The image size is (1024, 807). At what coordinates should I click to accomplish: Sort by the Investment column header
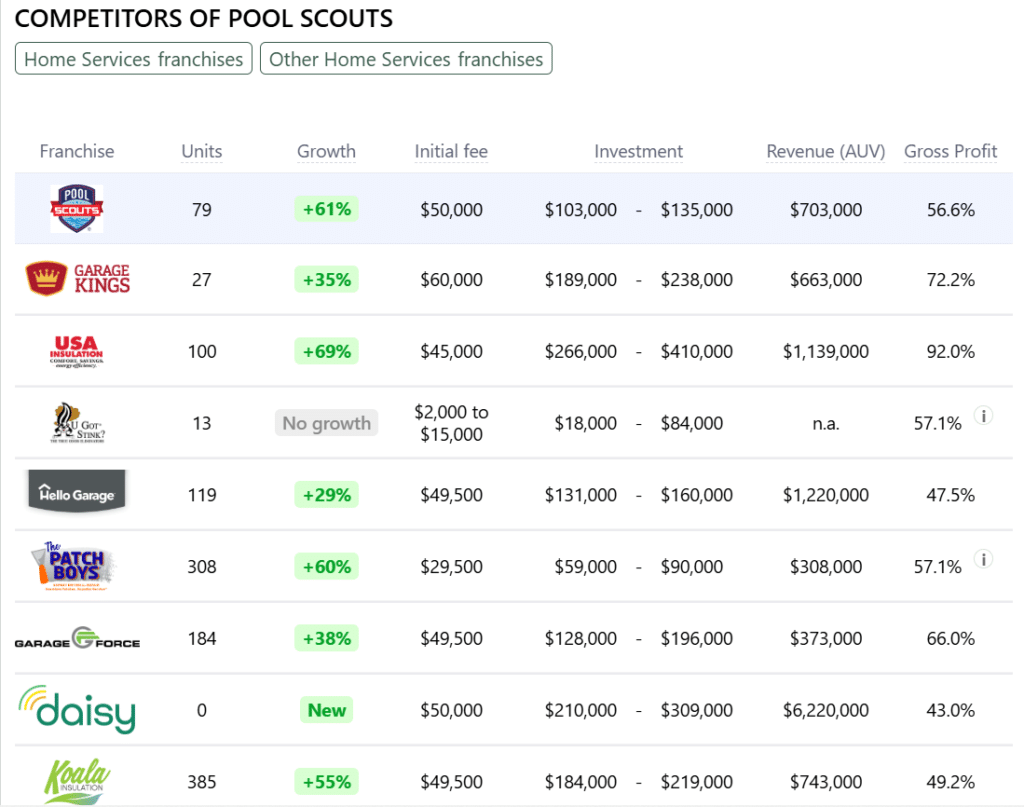[639, 151]
